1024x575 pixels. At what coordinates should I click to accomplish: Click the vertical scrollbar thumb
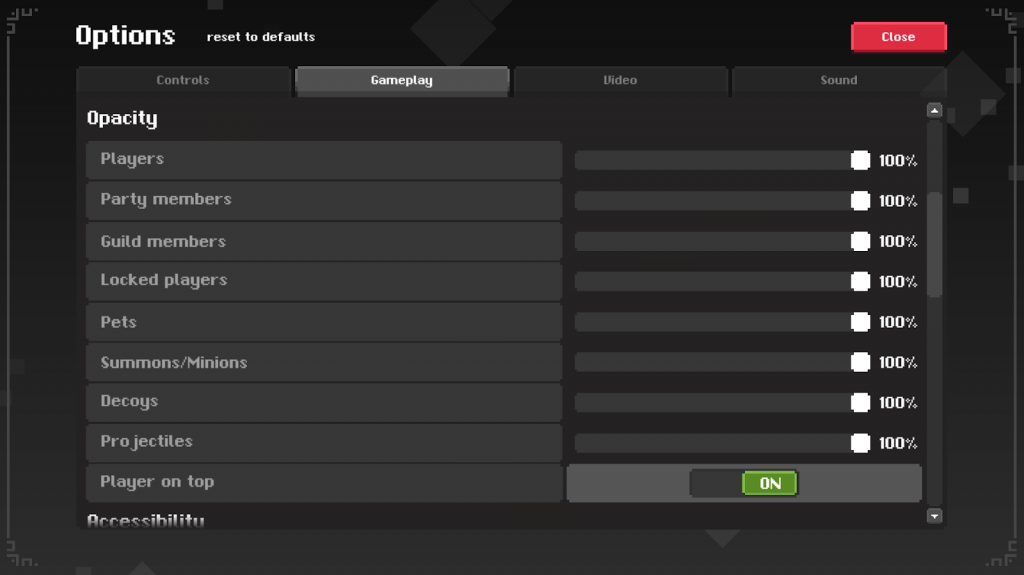click(935, 245)
